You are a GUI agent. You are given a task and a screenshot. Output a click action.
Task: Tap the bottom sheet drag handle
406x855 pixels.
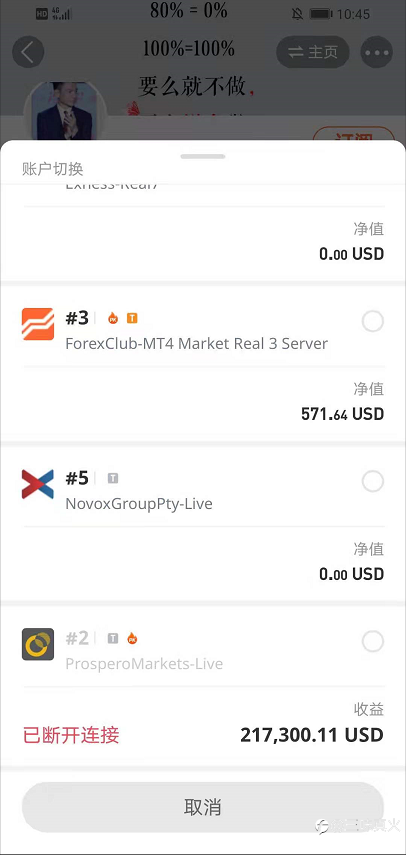(x=203, y=156)
